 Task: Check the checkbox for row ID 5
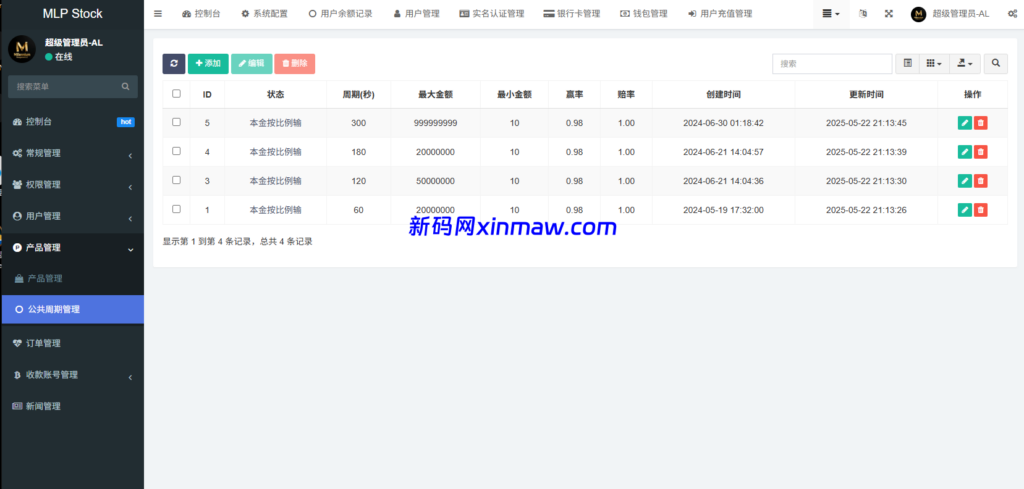[x=176, y=122]
